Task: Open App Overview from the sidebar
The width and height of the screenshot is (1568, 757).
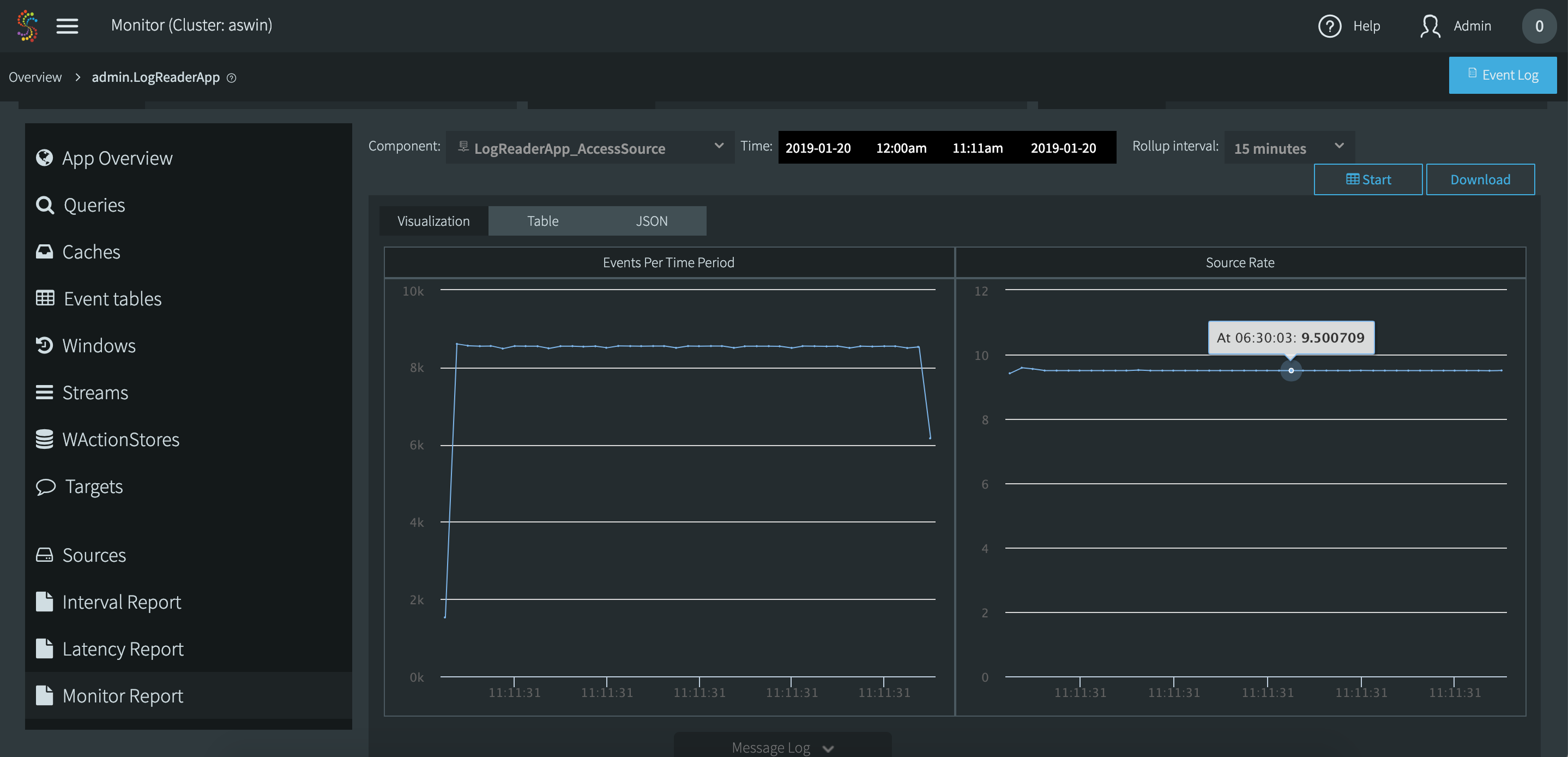Action: (x=117, y=158)
